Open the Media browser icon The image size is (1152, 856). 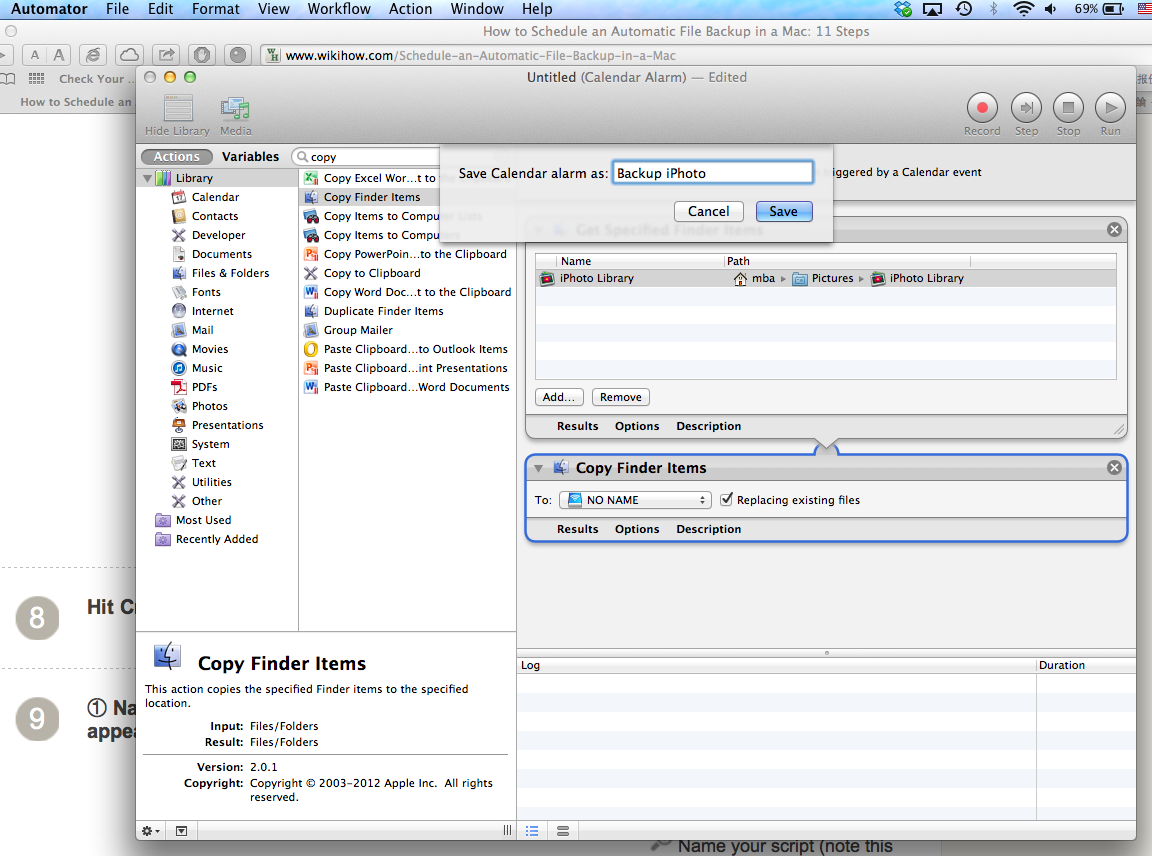pos(236,108)
